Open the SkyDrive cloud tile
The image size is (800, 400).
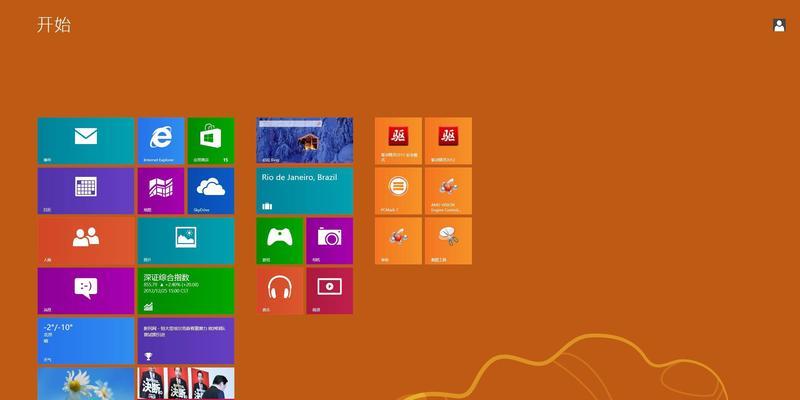[x=211, y=191]
